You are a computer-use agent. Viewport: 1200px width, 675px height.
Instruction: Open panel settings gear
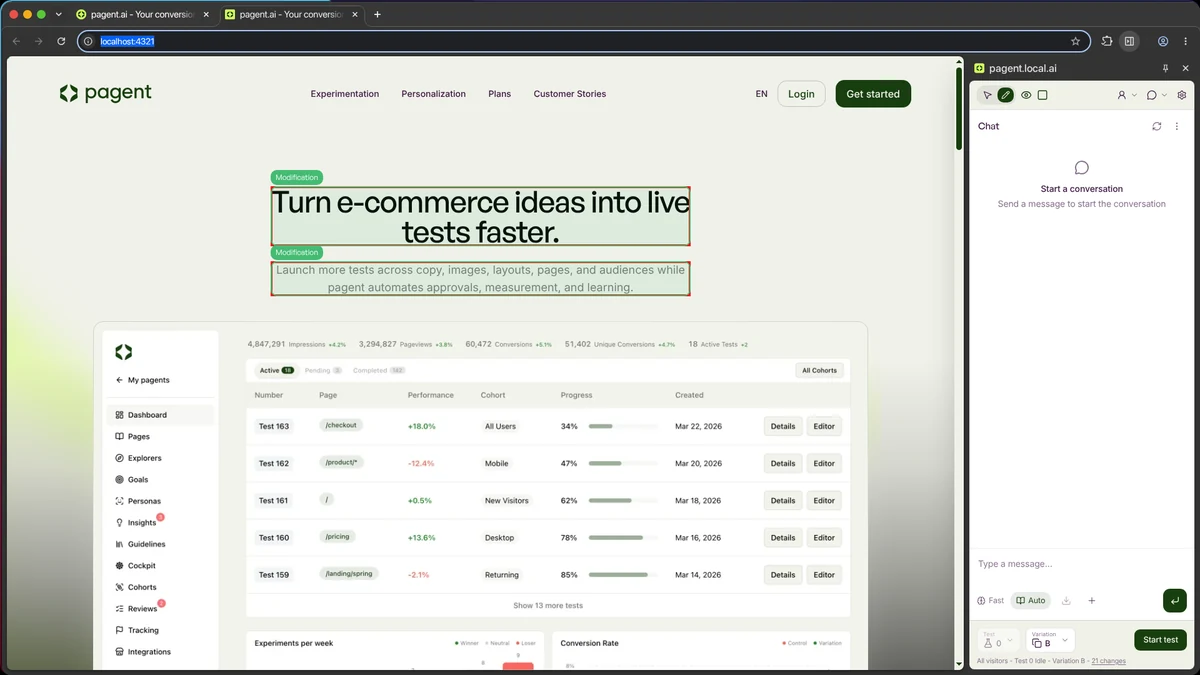pos(1181,95)
